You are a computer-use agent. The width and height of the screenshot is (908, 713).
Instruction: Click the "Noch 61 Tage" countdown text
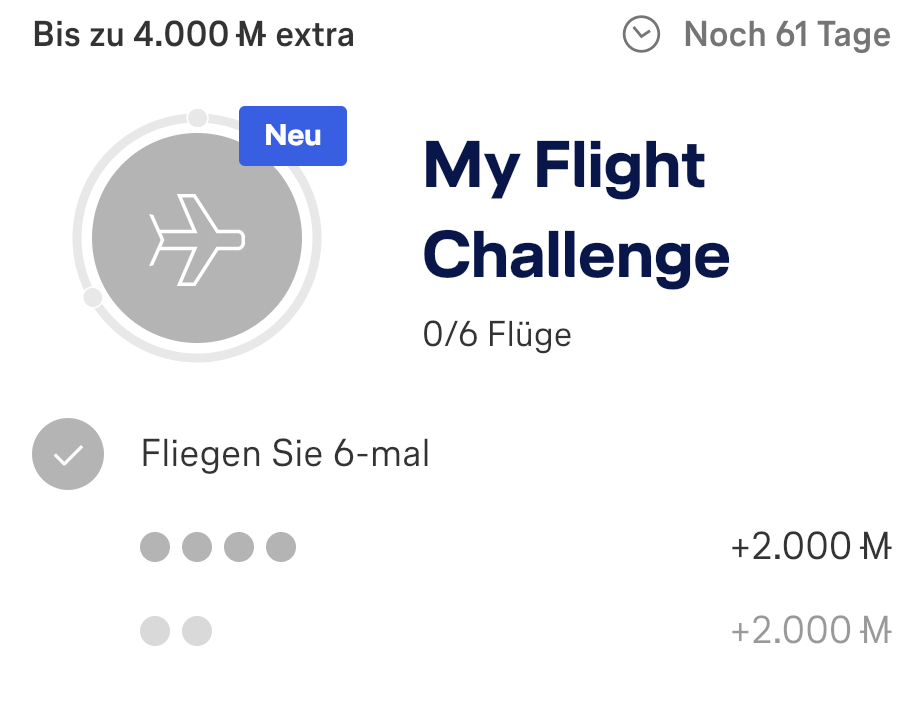(x=787, y=35)
